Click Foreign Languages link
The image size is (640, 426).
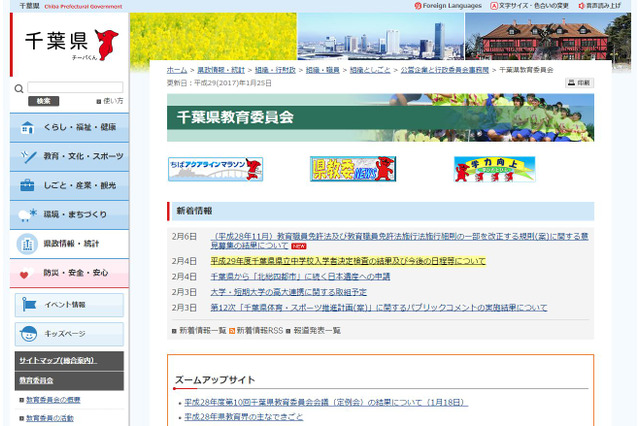point(452,6)
